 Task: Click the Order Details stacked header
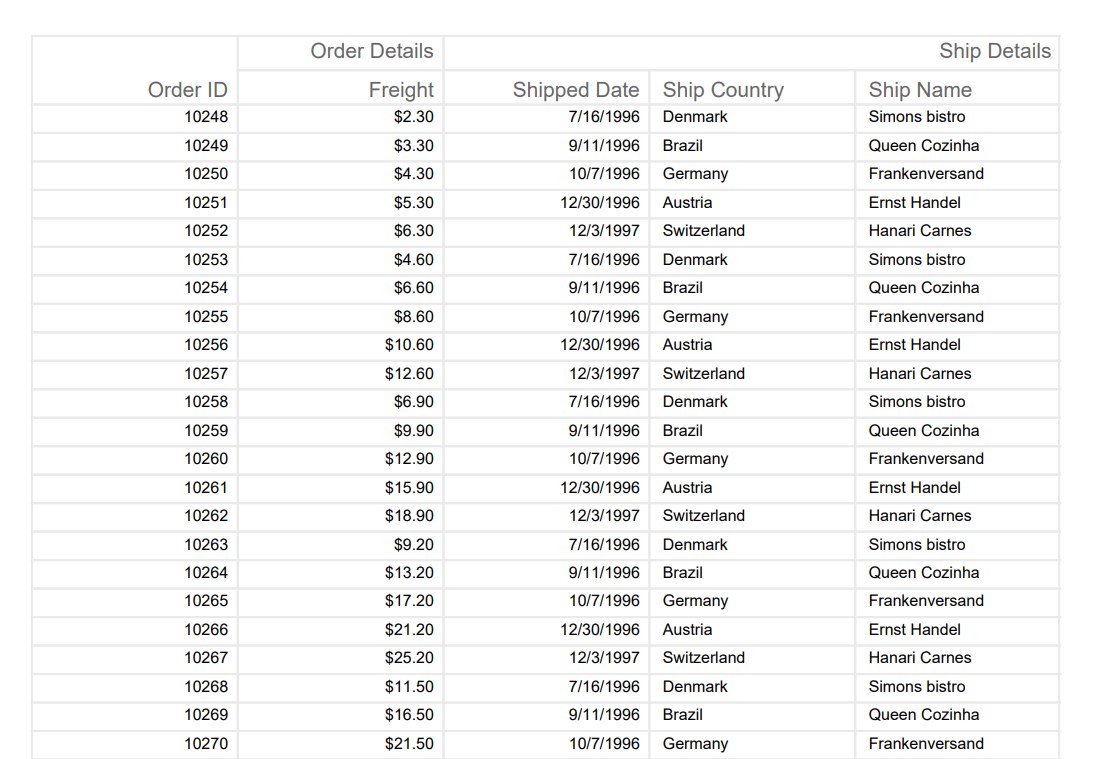[372, 51]
